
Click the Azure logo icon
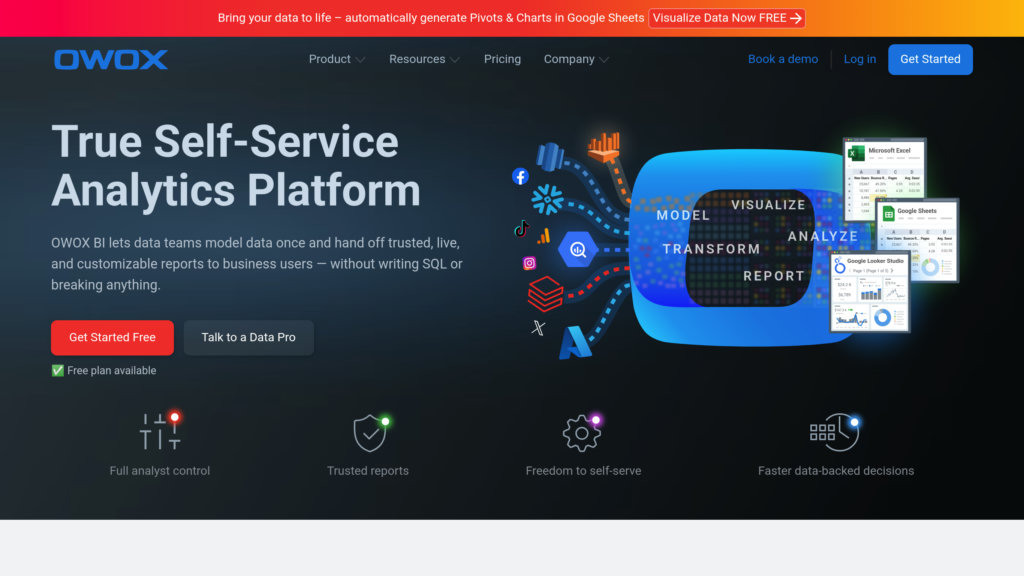click(575, 343)
